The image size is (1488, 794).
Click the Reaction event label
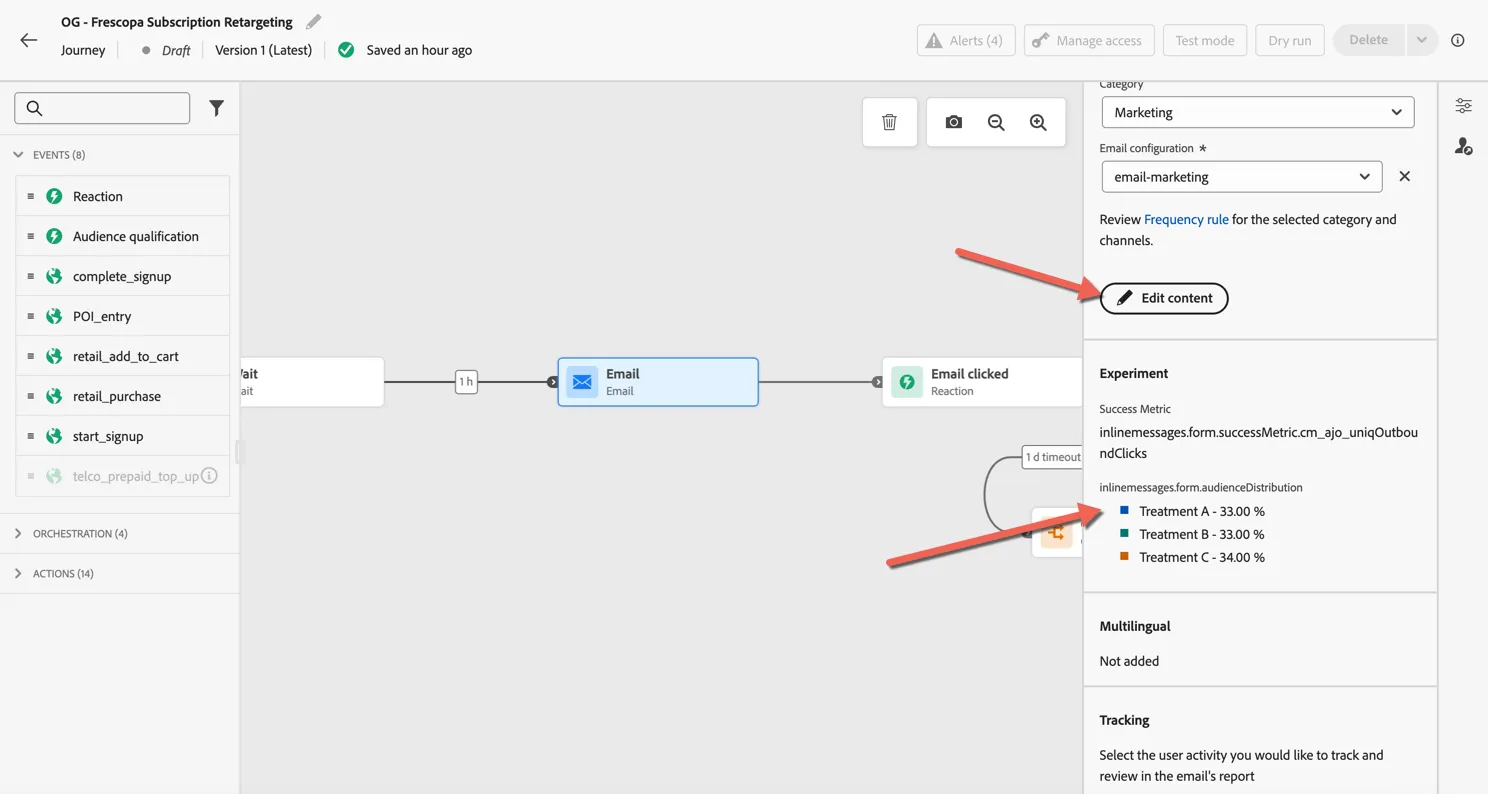click(98, 196)
